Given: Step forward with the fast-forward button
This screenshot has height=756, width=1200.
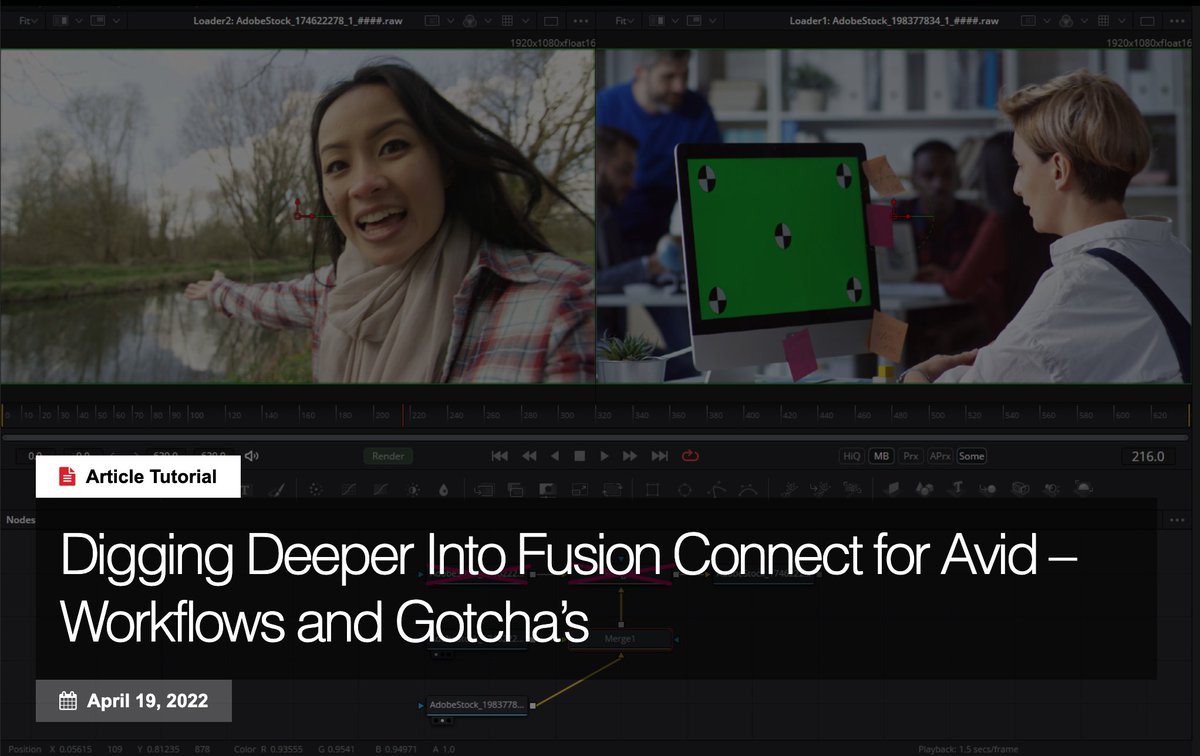Looking at the screenshot, I should click(630, 456).
